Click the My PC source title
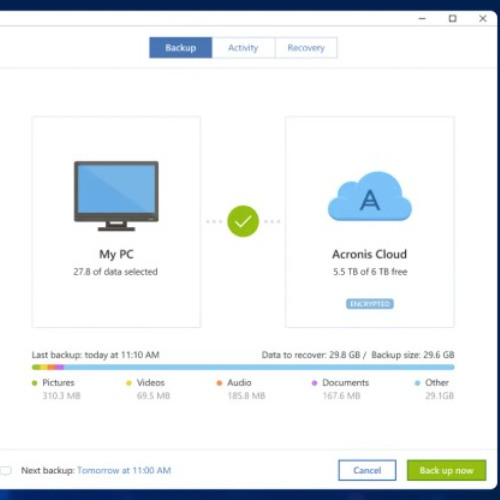The height and width of the screenshot is (500, 500). [116, 254]
